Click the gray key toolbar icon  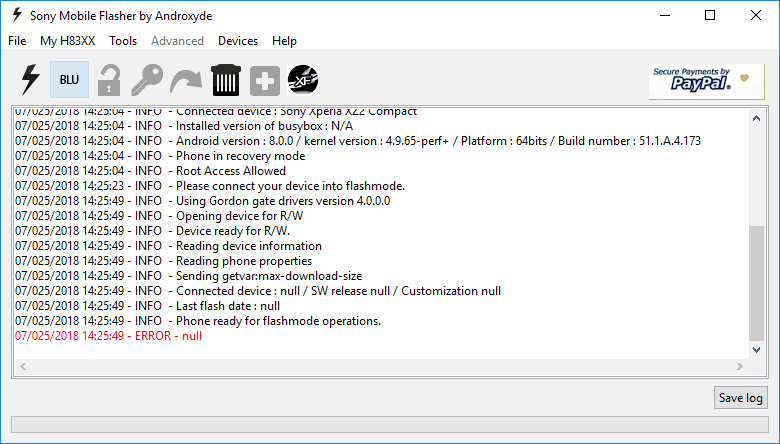click(147, 80)
